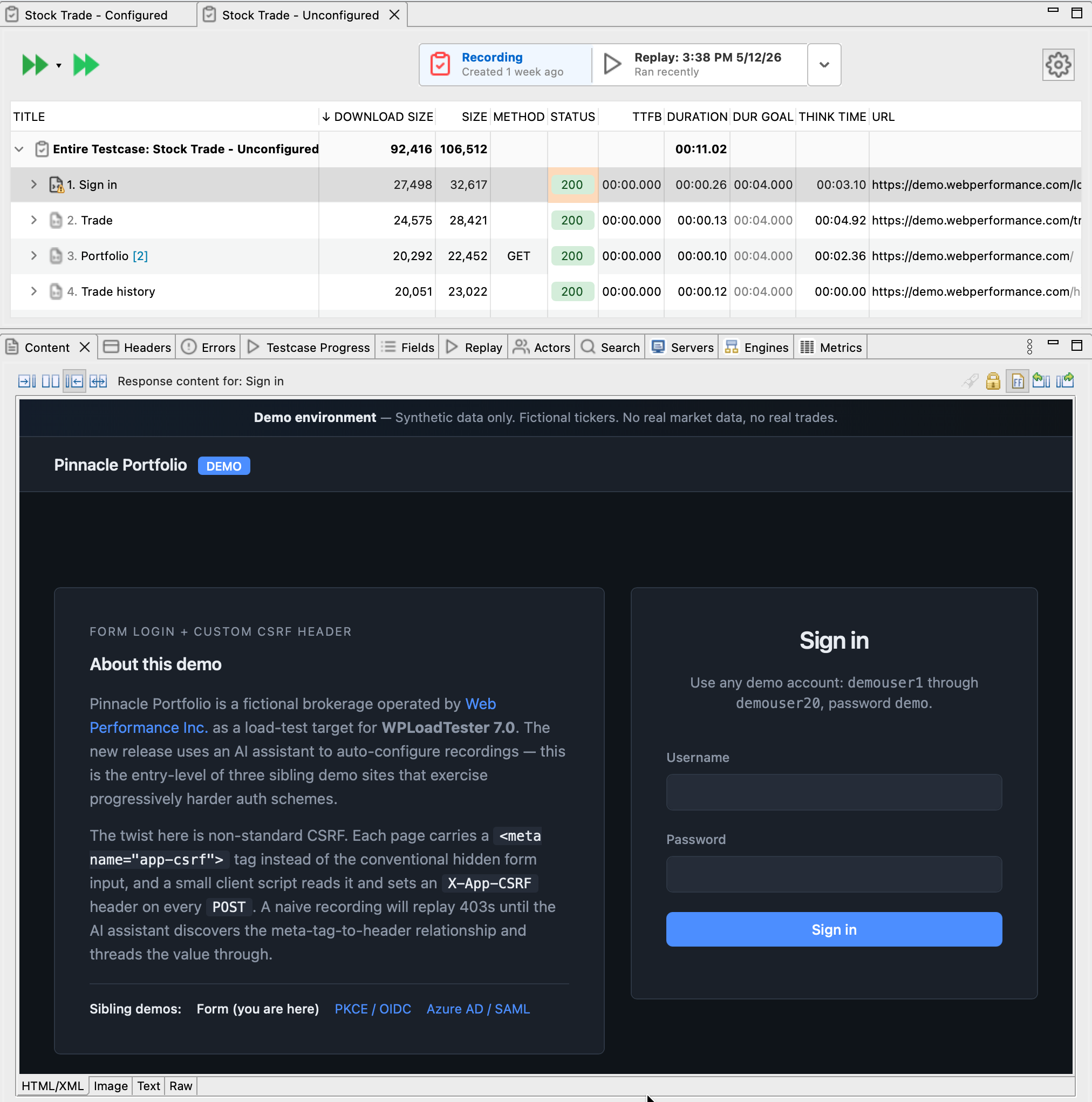Expand the 4. Trade history row

pyautogui.click(x=33, y=291)
